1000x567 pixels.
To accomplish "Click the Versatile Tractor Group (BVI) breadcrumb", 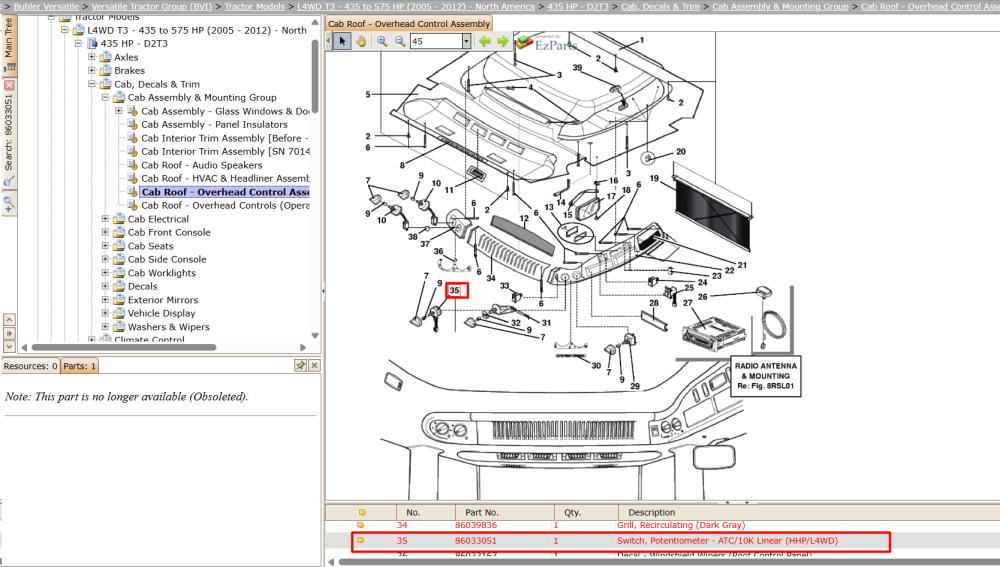I will tap(152, 6).
